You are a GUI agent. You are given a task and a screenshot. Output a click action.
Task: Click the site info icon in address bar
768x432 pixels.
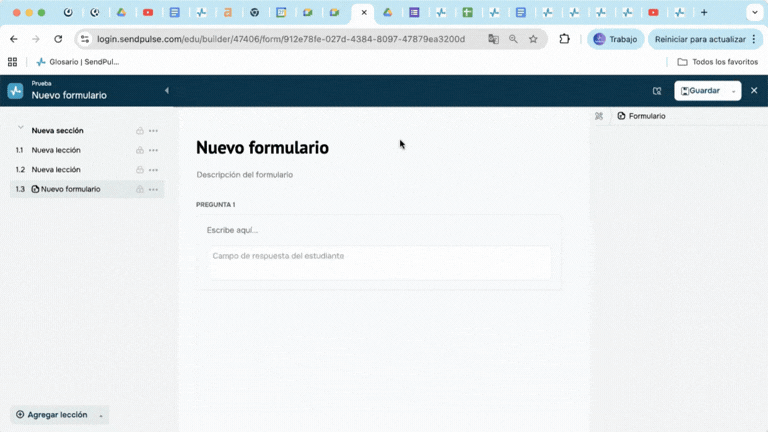coord(85,39)
